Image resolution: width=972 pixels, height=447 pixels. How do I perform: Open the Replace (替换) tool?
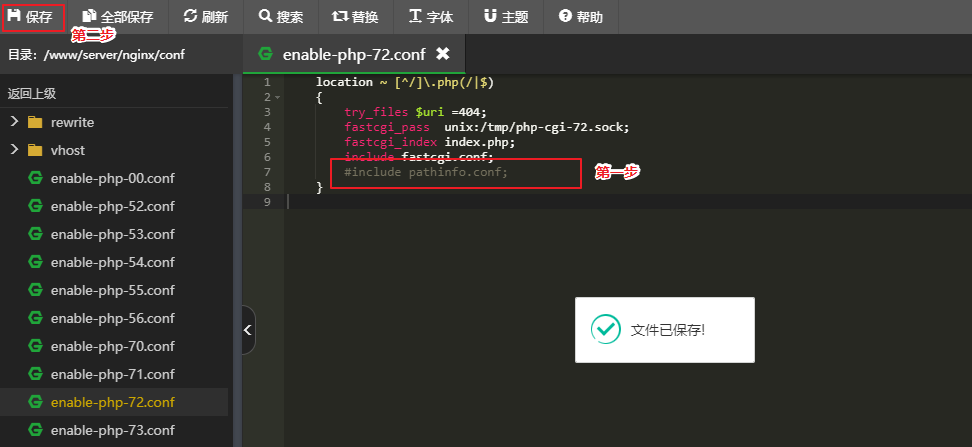pos(356,17)
